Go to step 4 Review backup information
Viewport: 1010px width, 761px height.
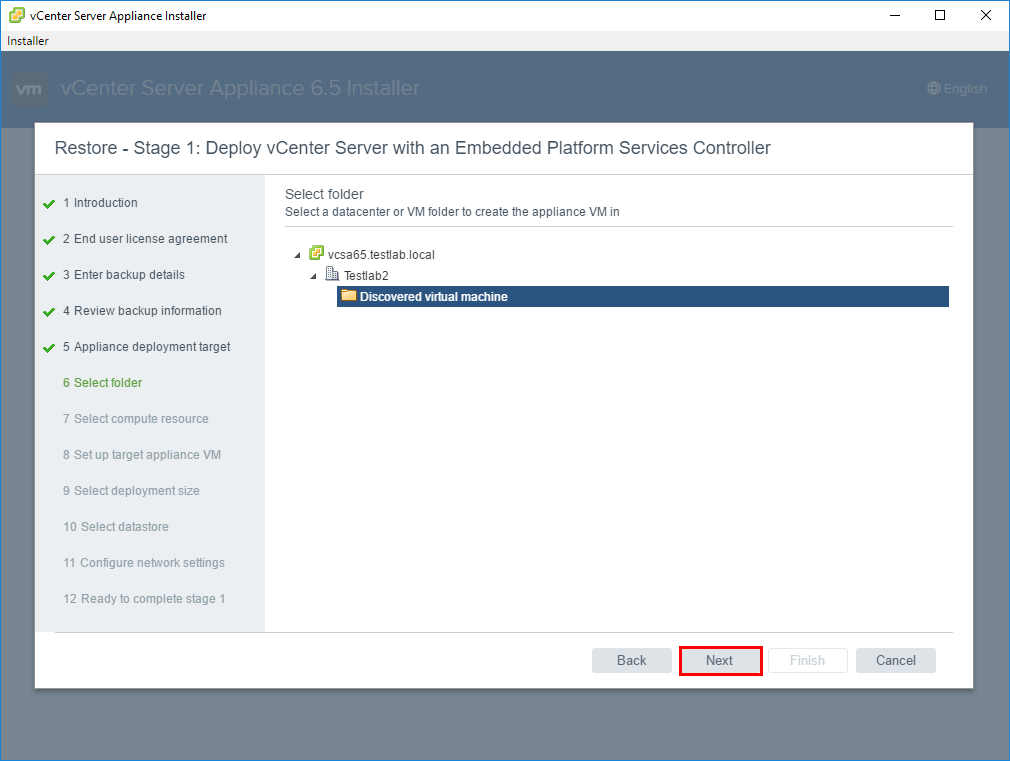tap(142, 311)
